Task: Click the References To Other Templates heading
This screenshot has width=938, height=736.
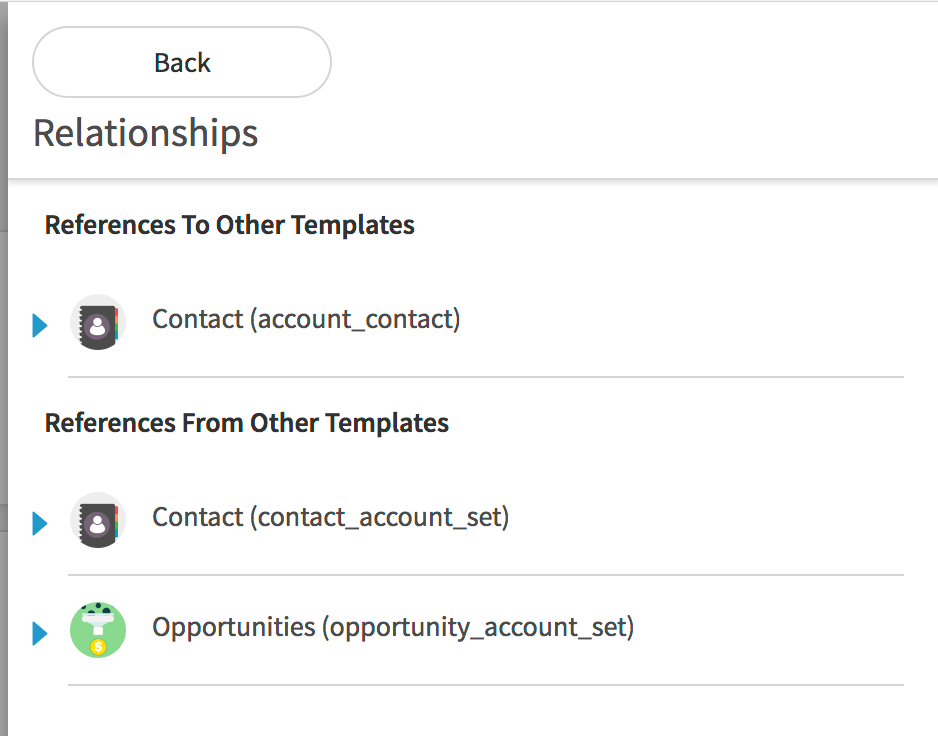Action: click(230, 225)
